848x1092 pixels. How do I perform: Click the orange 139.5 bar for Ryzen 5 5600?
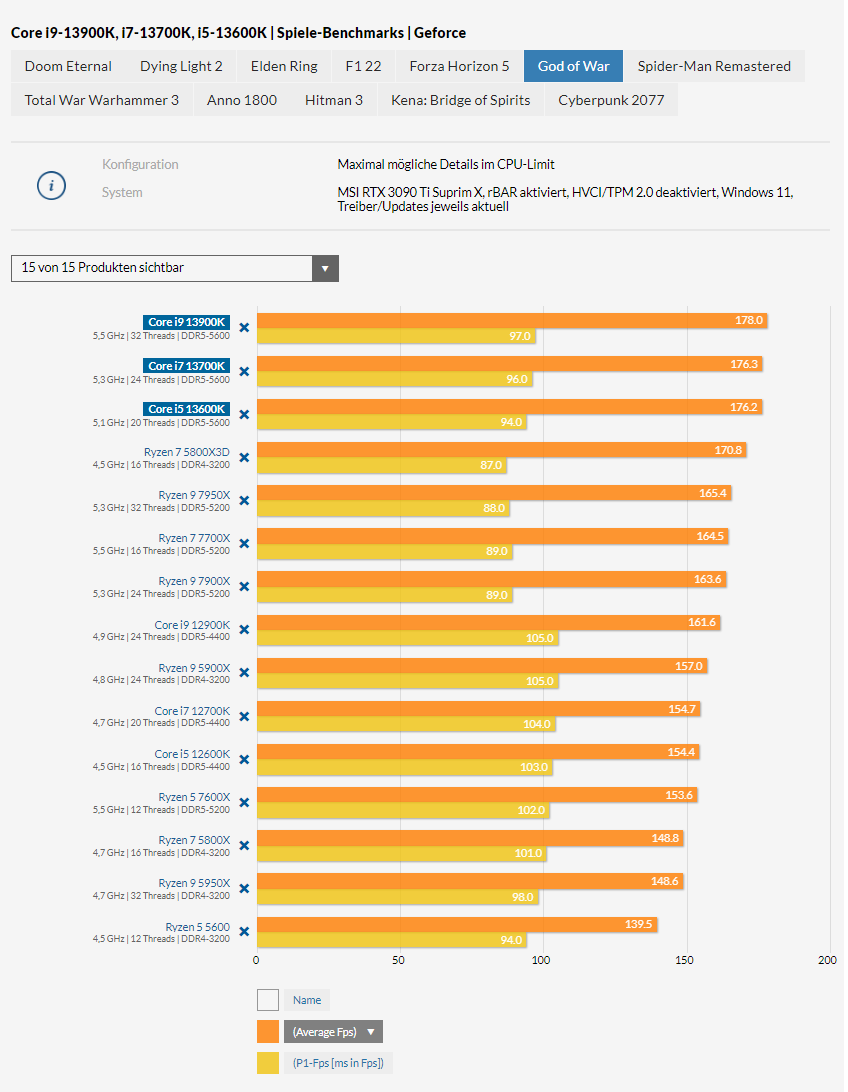[x=457, y=924]
